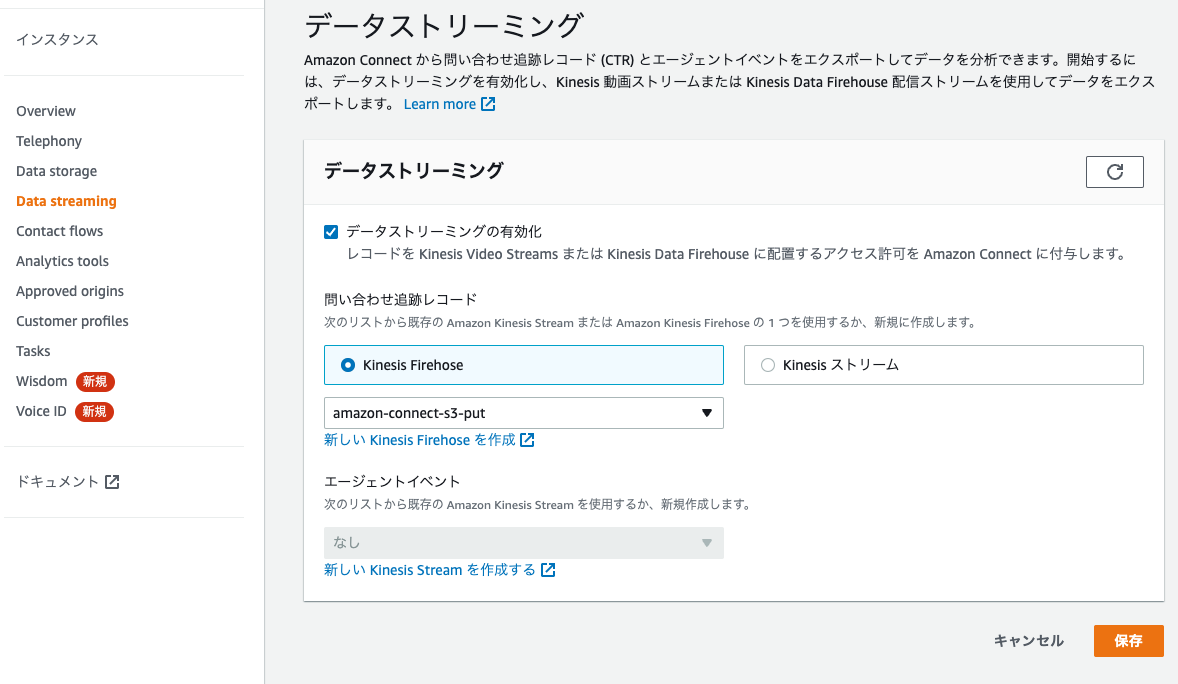Click the 保存 save button
Image resolution: width=1178 pixels, height=684 pixels.
point(1128,641)
